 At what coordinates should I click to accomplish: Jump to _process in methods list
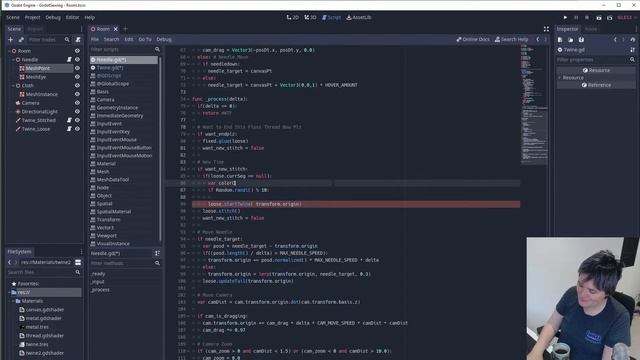point(100,290)
